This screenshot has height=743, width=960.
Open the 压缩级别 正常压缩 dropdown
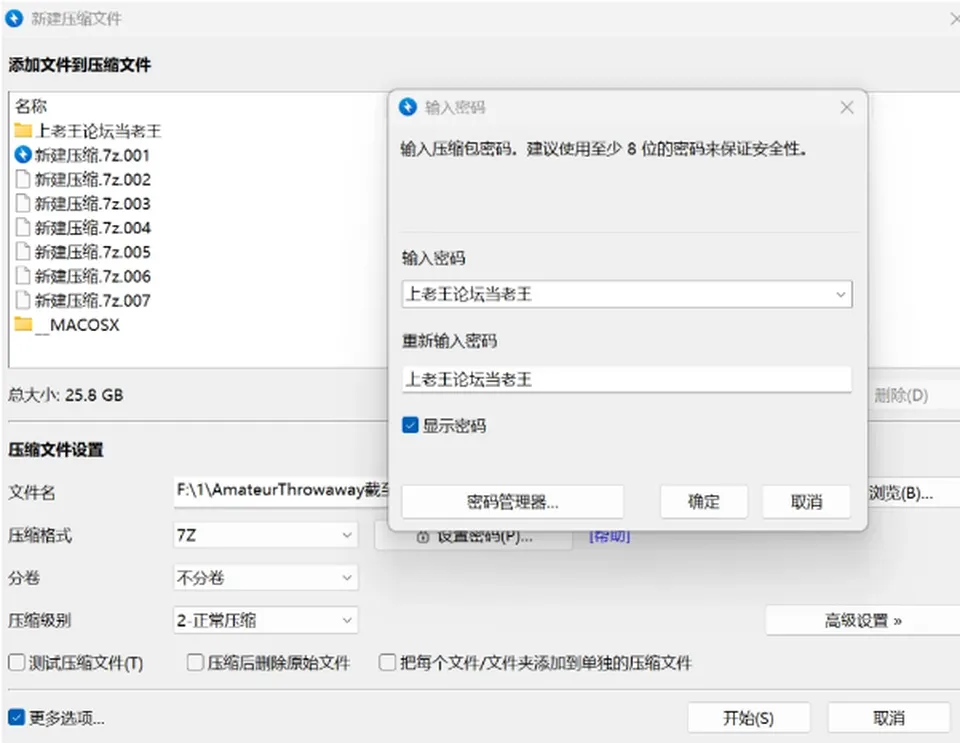click(x=266, y=620)
